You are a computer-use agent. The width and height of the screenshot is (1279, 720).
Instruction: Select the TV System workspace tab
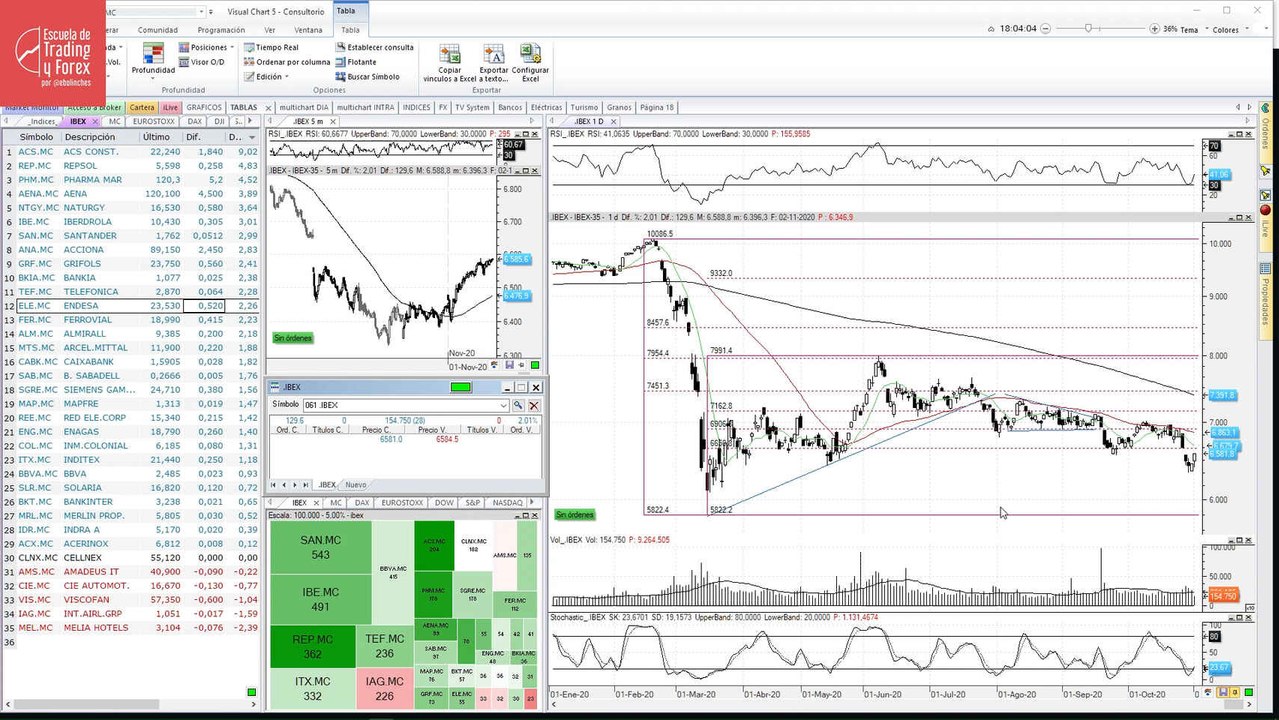click(x=472, y=107)
